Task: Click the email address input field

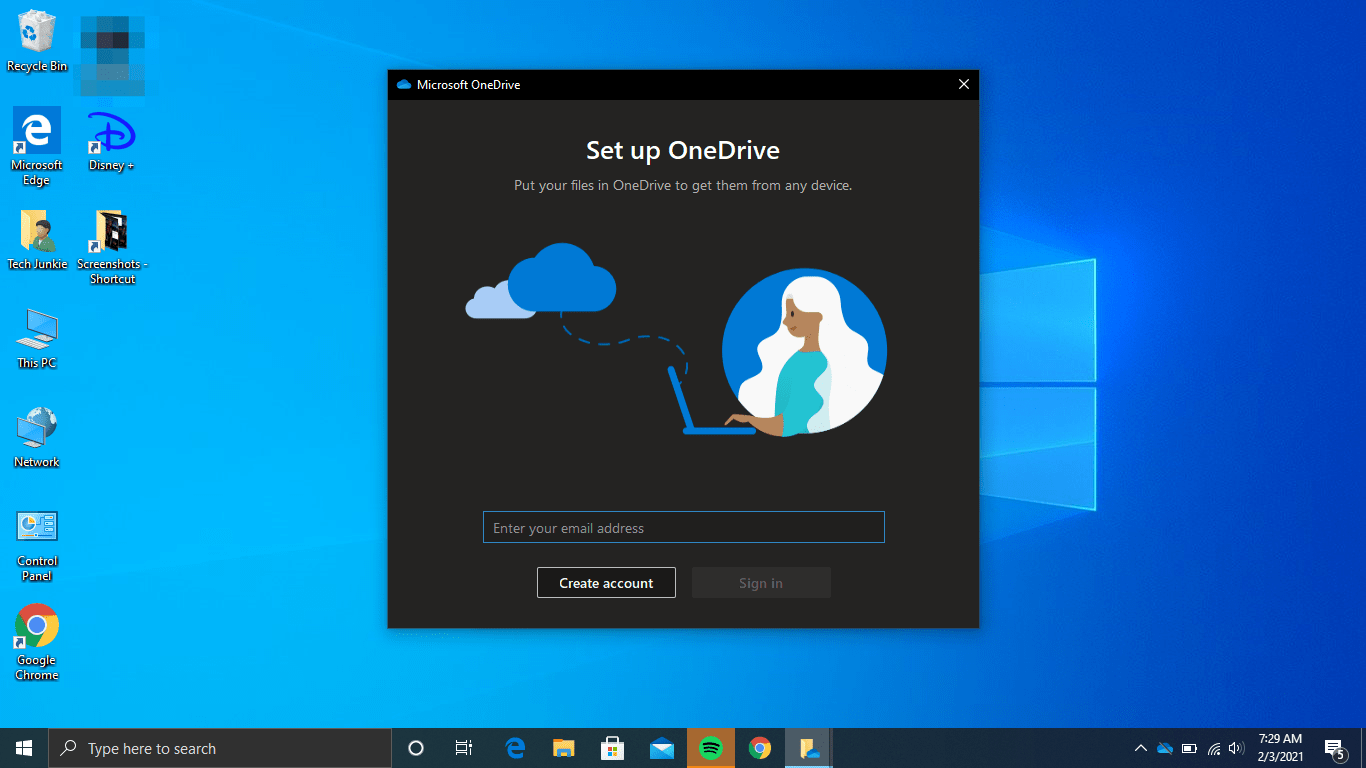Action: 684,528
